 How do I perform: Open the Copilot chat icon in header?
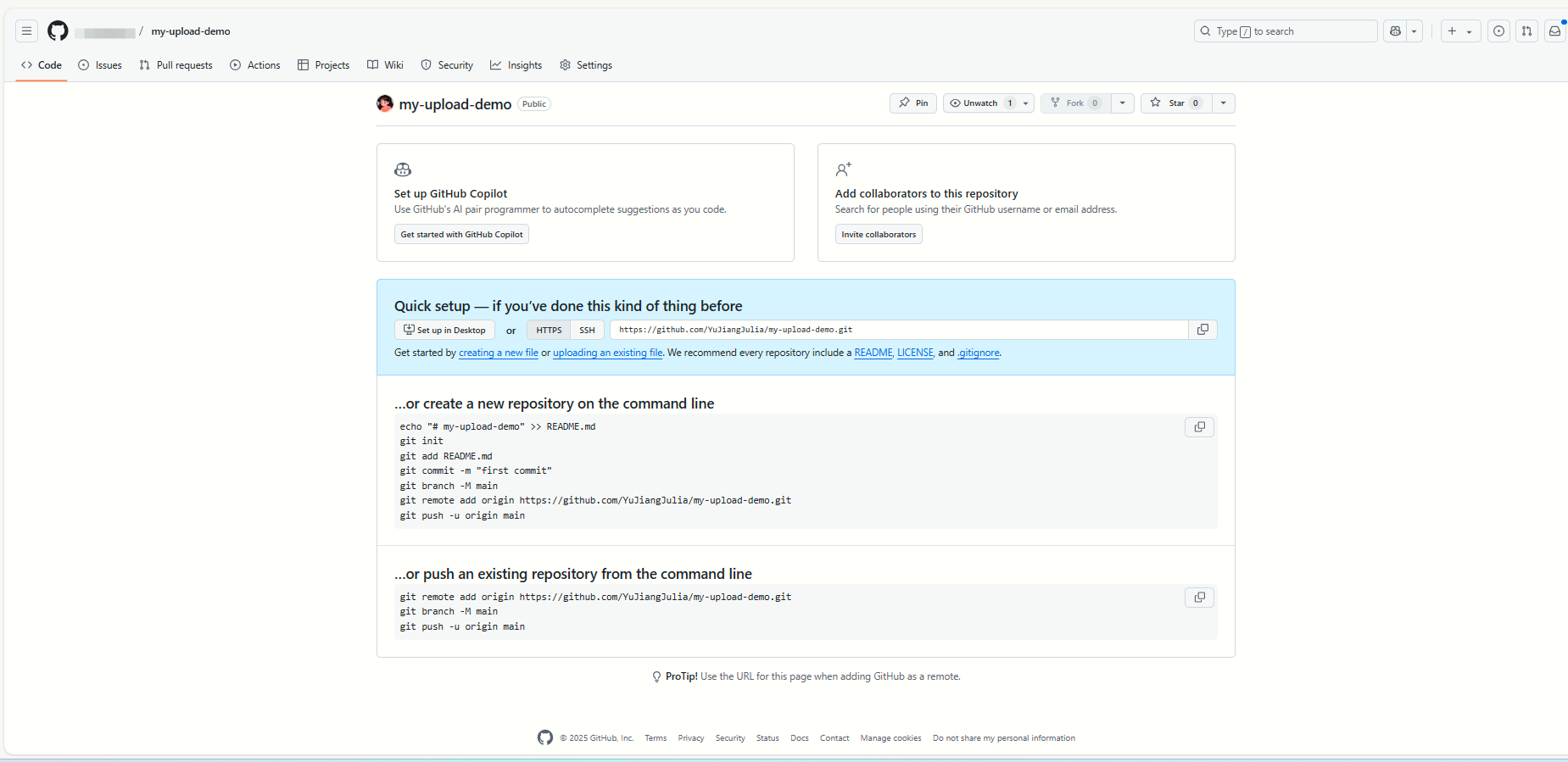pyautogui.click(x=1395, y=31)
